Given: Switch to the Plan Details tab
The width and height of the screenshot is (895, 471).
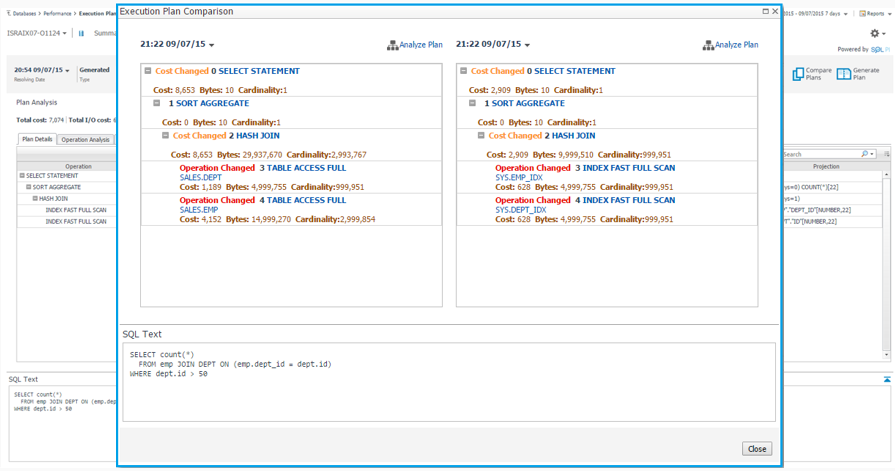Looking at the screenshot, I should click(37, 140).
